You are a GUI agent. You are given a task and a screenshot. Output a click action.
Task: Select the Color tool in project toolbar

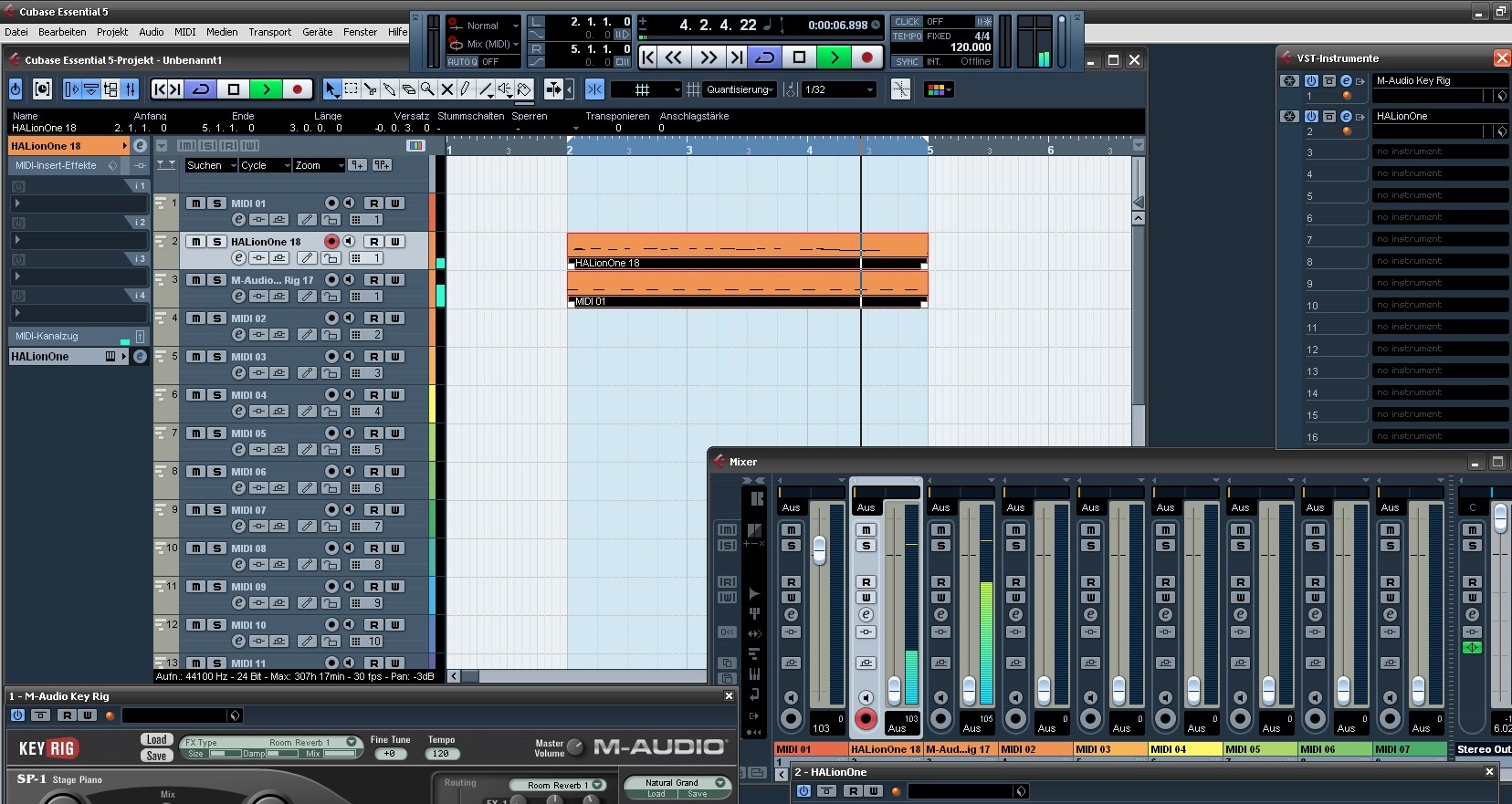[524, 89]
